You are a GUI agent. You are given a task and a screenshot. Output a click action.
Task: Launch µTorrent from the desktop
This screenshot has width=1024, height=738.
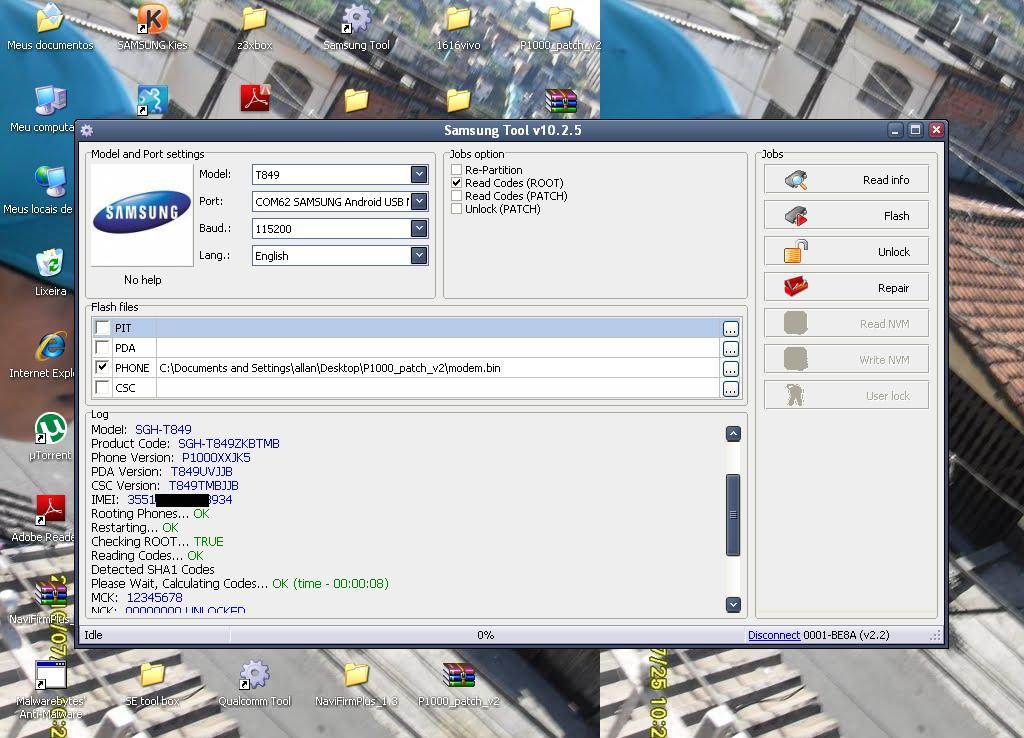coord(50,436)
